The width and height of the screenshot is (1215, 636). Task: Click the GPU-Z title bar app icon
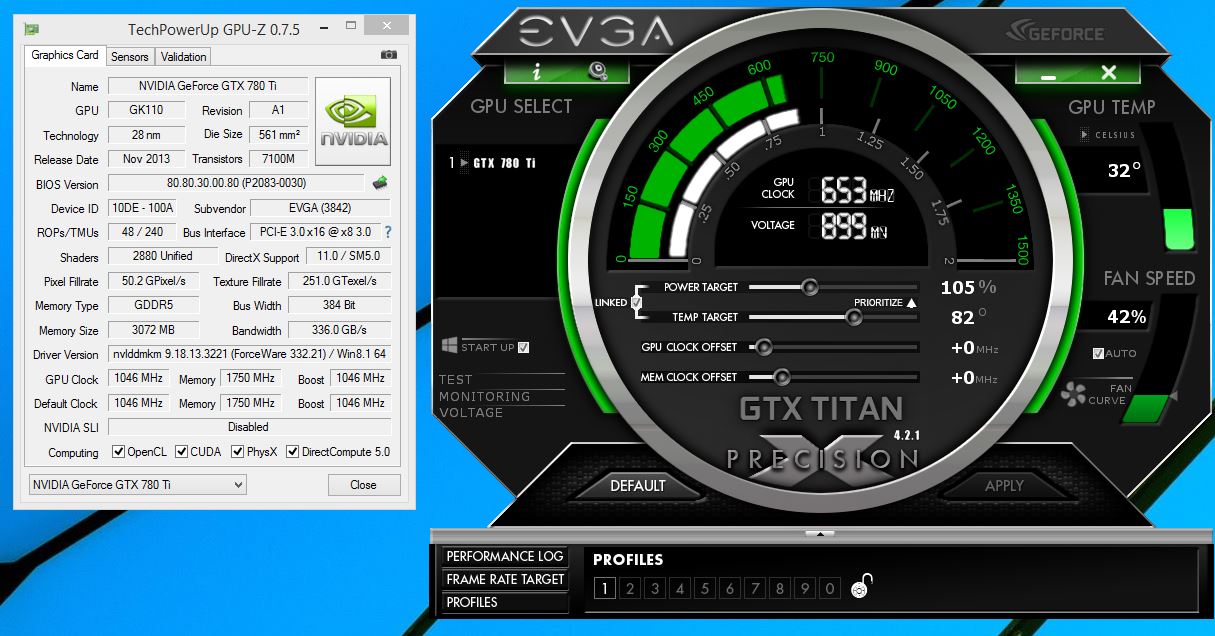32,28
